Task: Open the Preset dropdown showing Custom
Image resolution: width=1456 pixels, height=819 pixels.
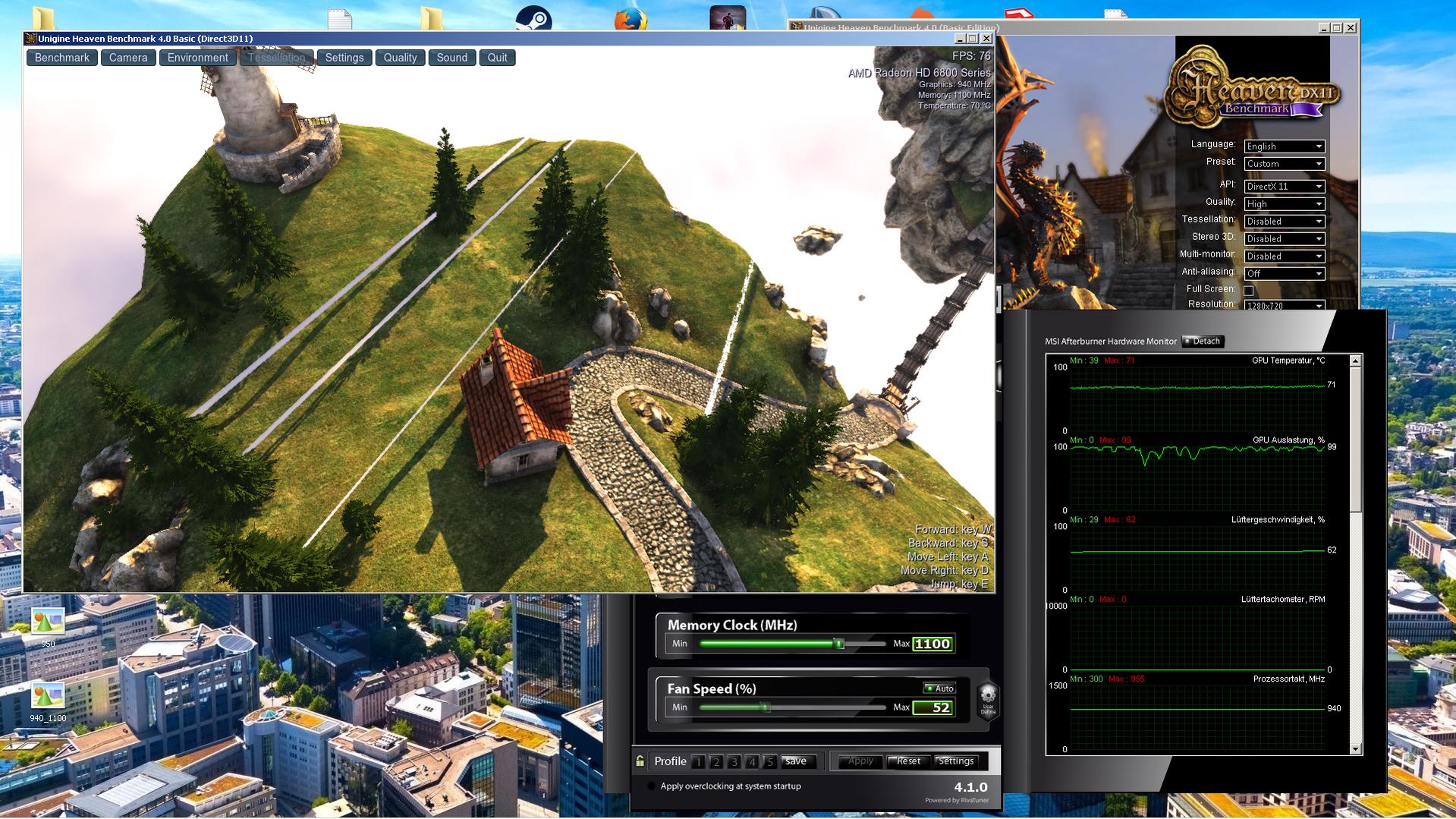Action: [x=1284, y=163]
